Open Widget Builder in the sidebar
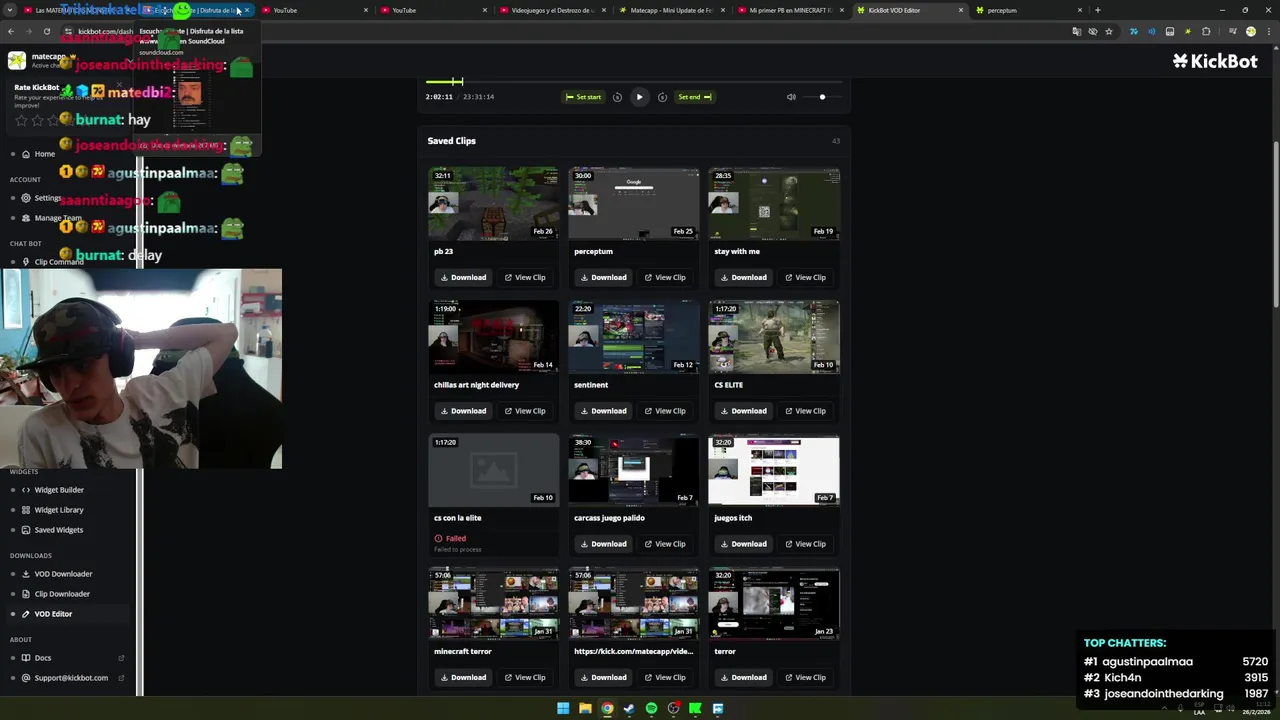Viewport: 1280px width, 720px height. 59,490
